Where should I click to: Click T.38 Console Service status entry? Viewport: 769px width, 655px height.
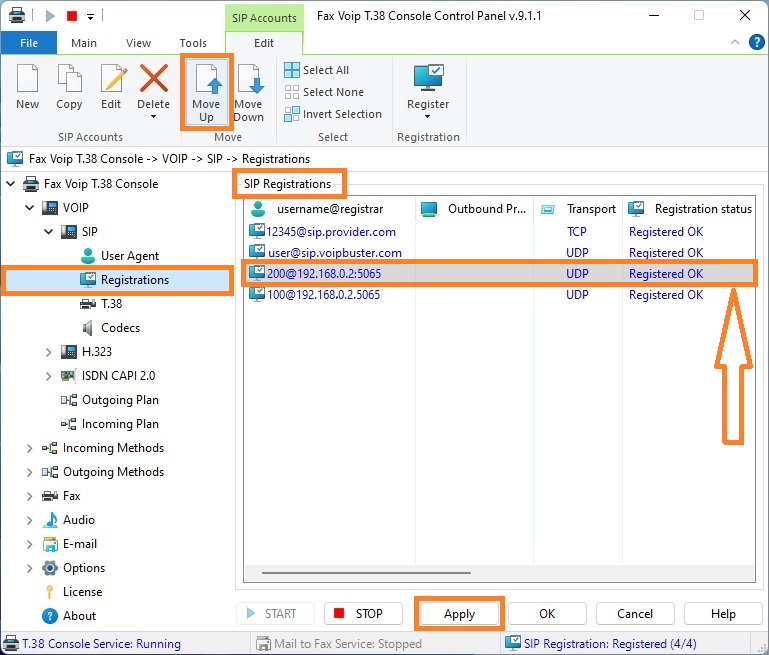(x=92, y=644)
